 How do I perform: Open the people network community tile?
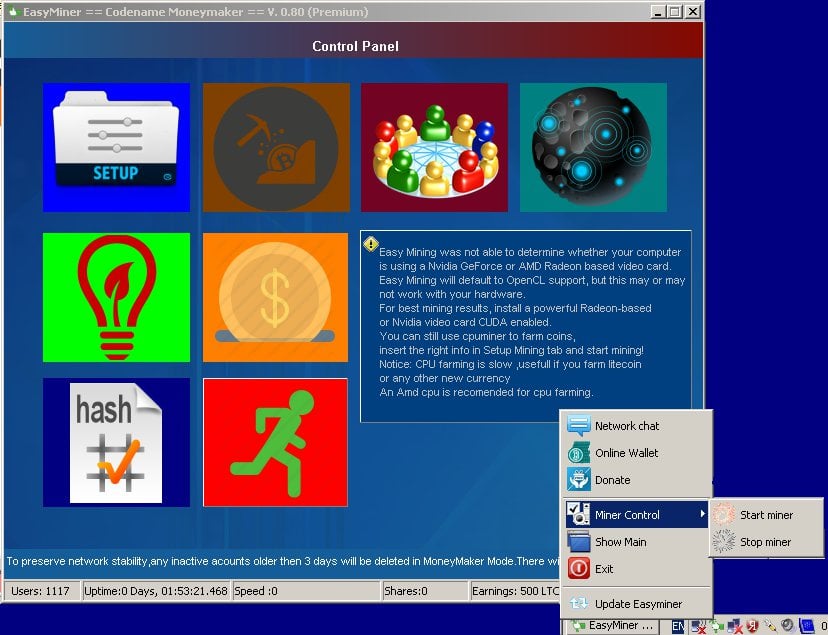coord(435,147)
